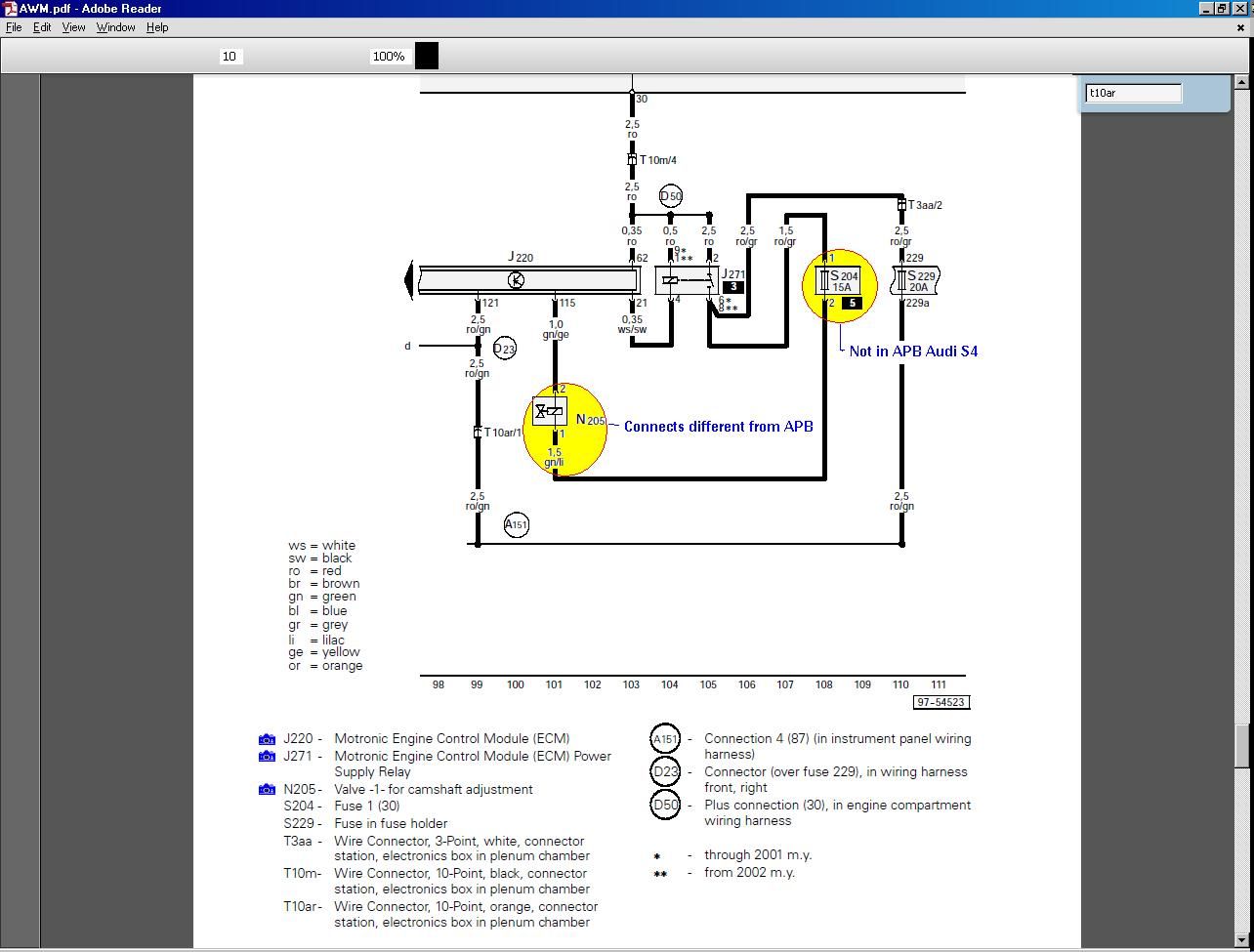The height and width of the screenshot is (952, 1254).
Task: Open the Help menu
Action: [157, 27]
